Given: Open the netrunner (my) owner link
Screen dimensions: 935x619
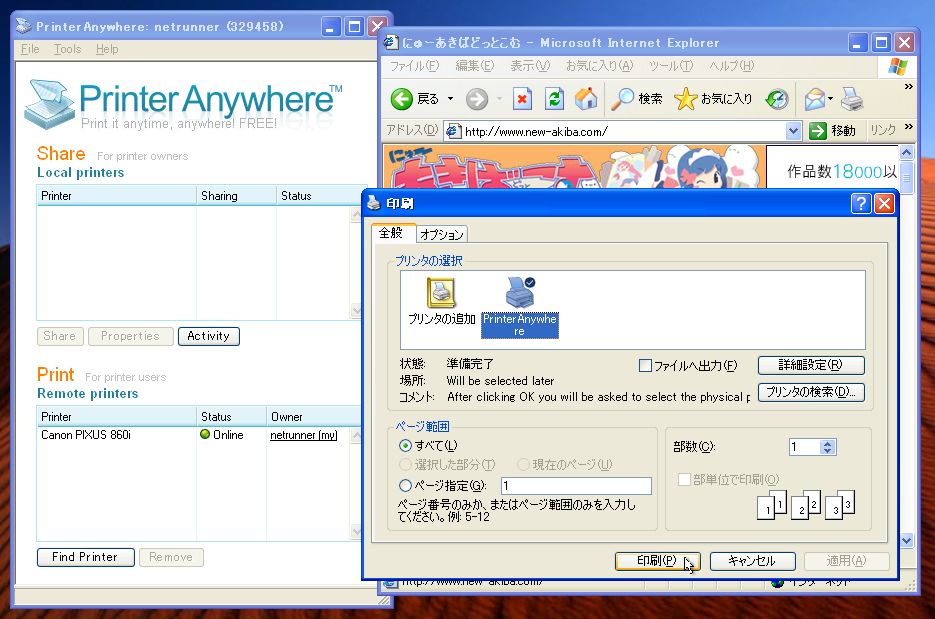Looking at the screenshot, I should (x=304, y=435).
